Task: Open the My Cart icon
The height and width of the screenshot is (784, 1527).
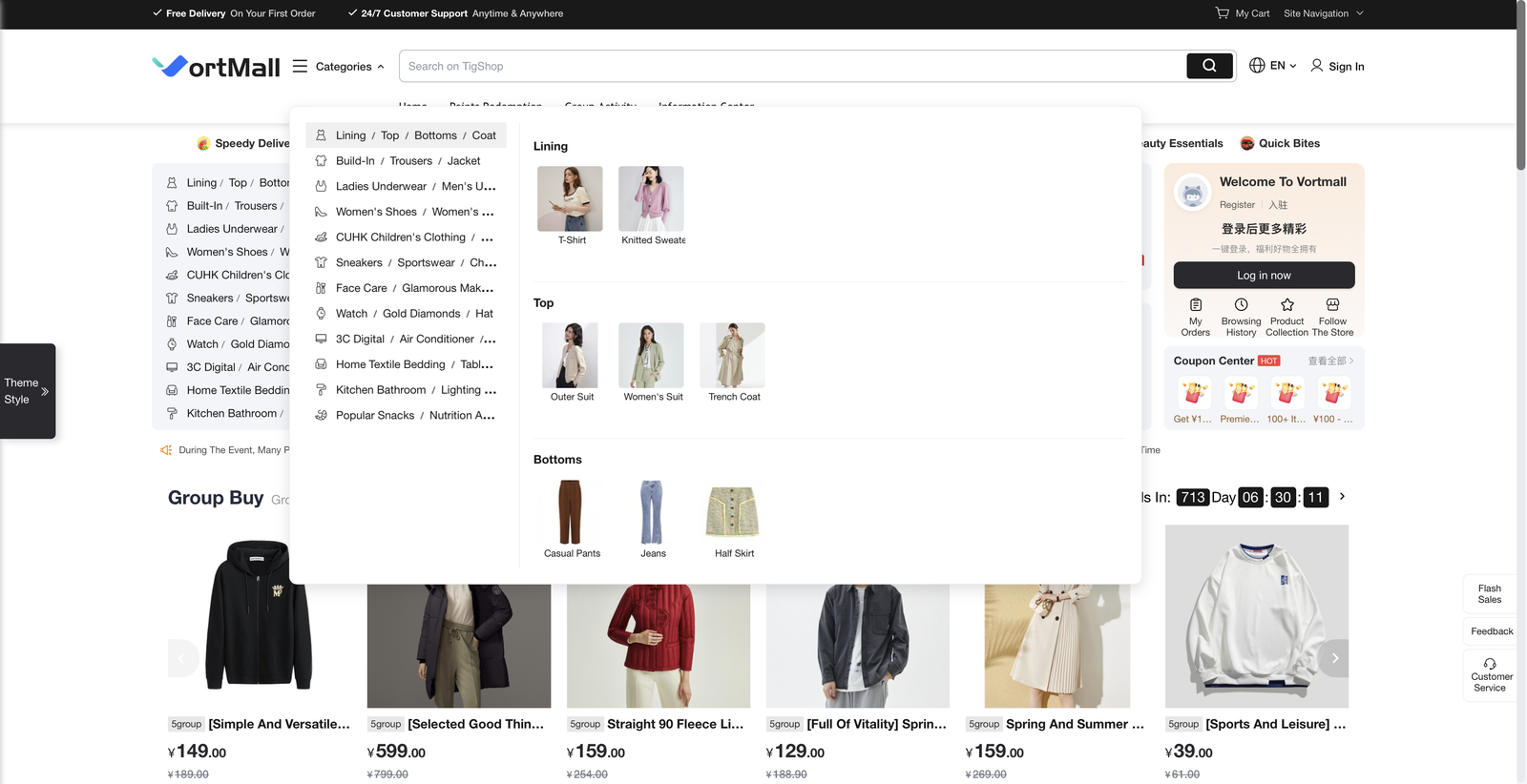Action: pyautogui.click(x=1223, y=13)
